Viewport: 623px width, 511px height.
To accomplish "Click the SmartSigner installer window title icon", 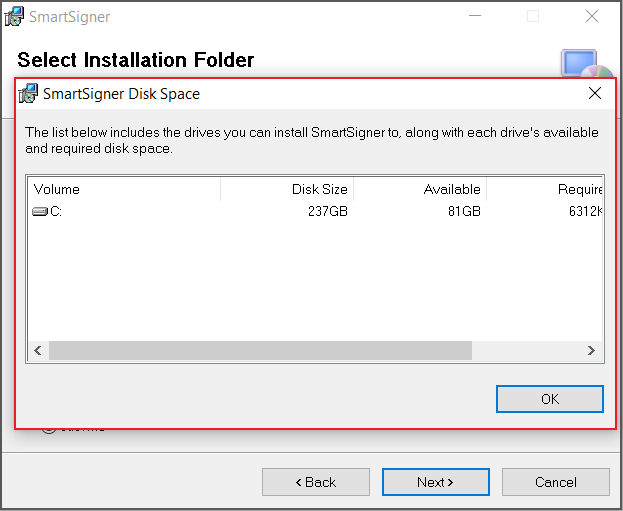I will [x=14, y=16].
